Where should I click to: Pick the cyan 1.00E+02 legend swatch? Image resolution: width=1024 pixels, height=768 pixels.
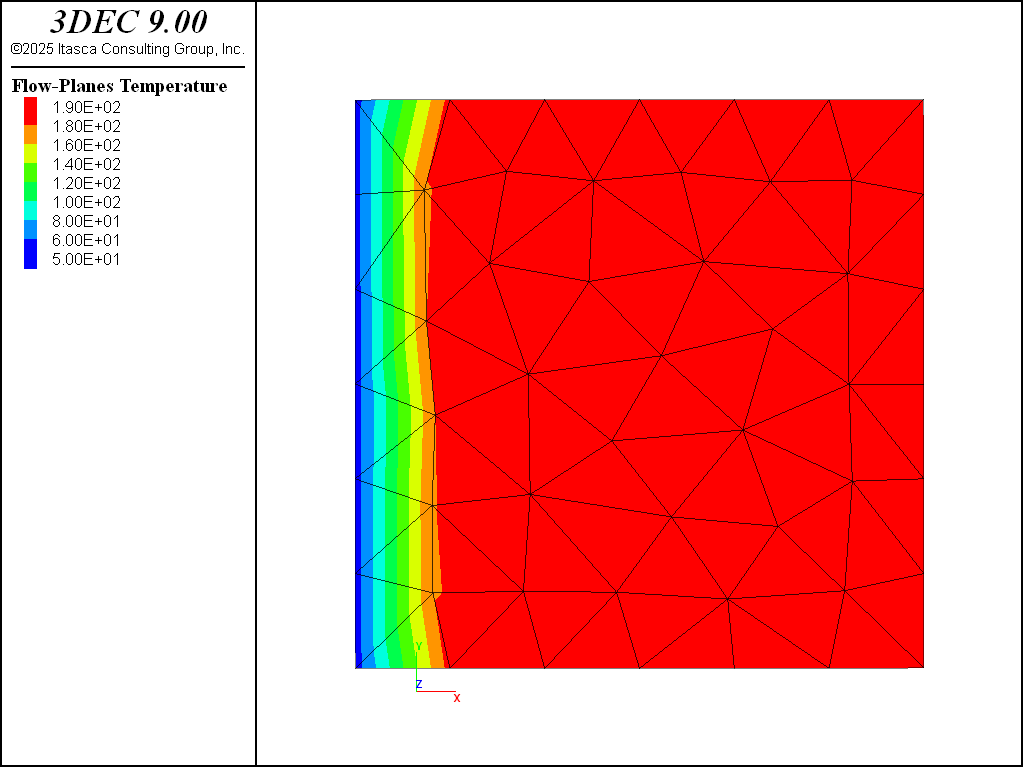(30, 210)
